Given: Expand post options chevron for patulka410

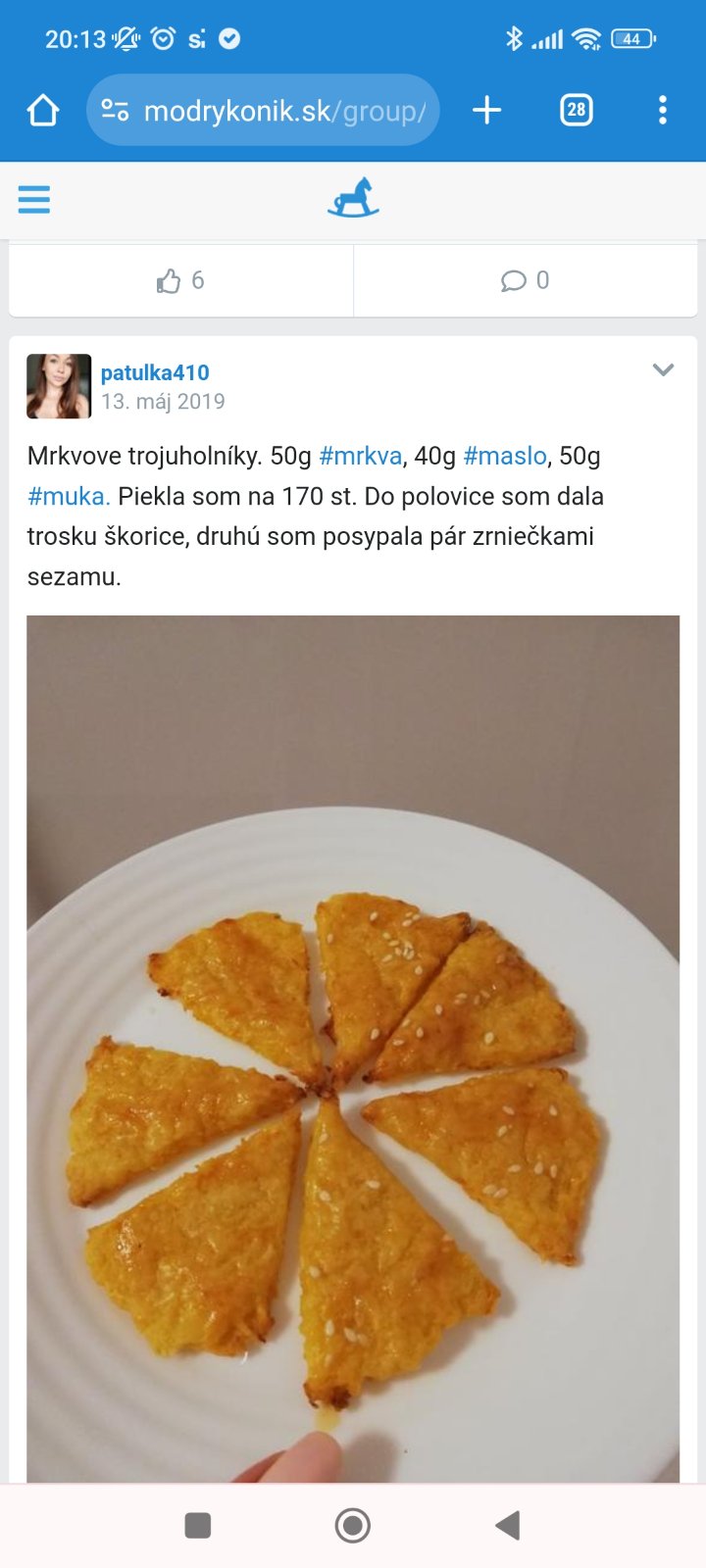Looking at the screenshot, I should click(x=664, y=370).
